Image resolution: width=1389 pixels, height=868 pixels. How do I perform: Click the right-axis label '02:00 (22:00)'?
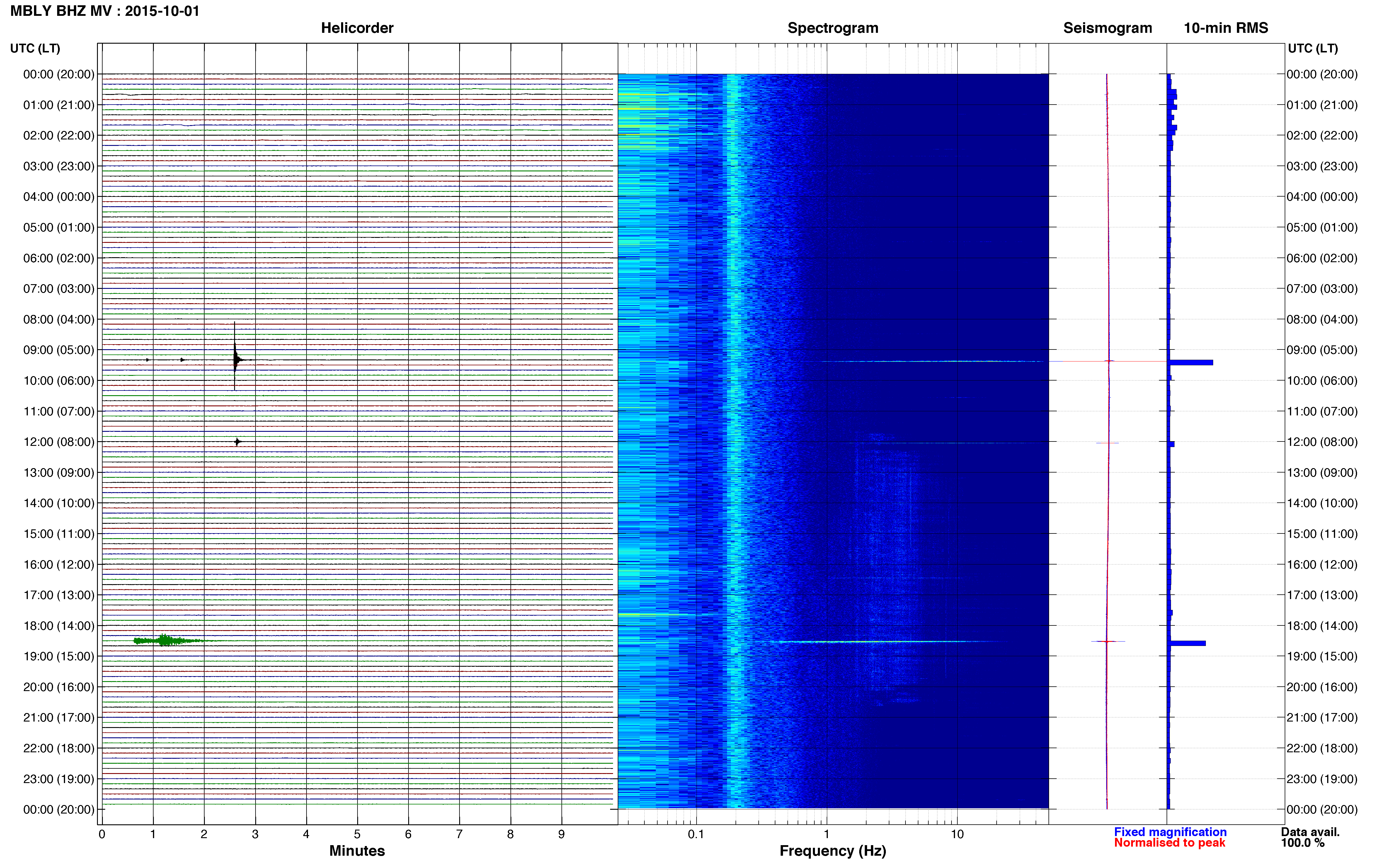point(1322,135)
